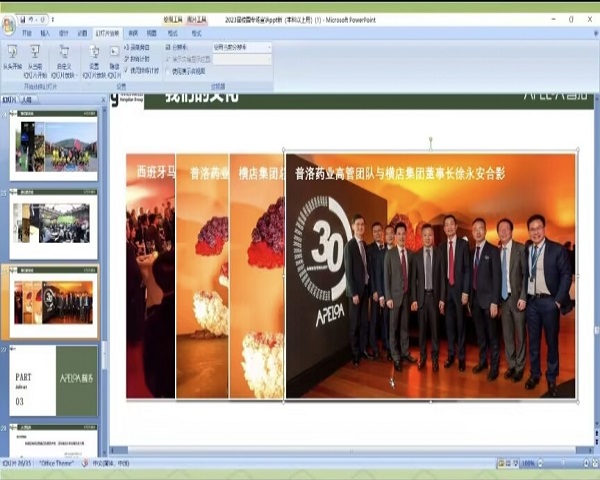This screenshot has width=600, height=480.
Task: Go to previous slide using double-arrow up
Action: click(597, 432)
